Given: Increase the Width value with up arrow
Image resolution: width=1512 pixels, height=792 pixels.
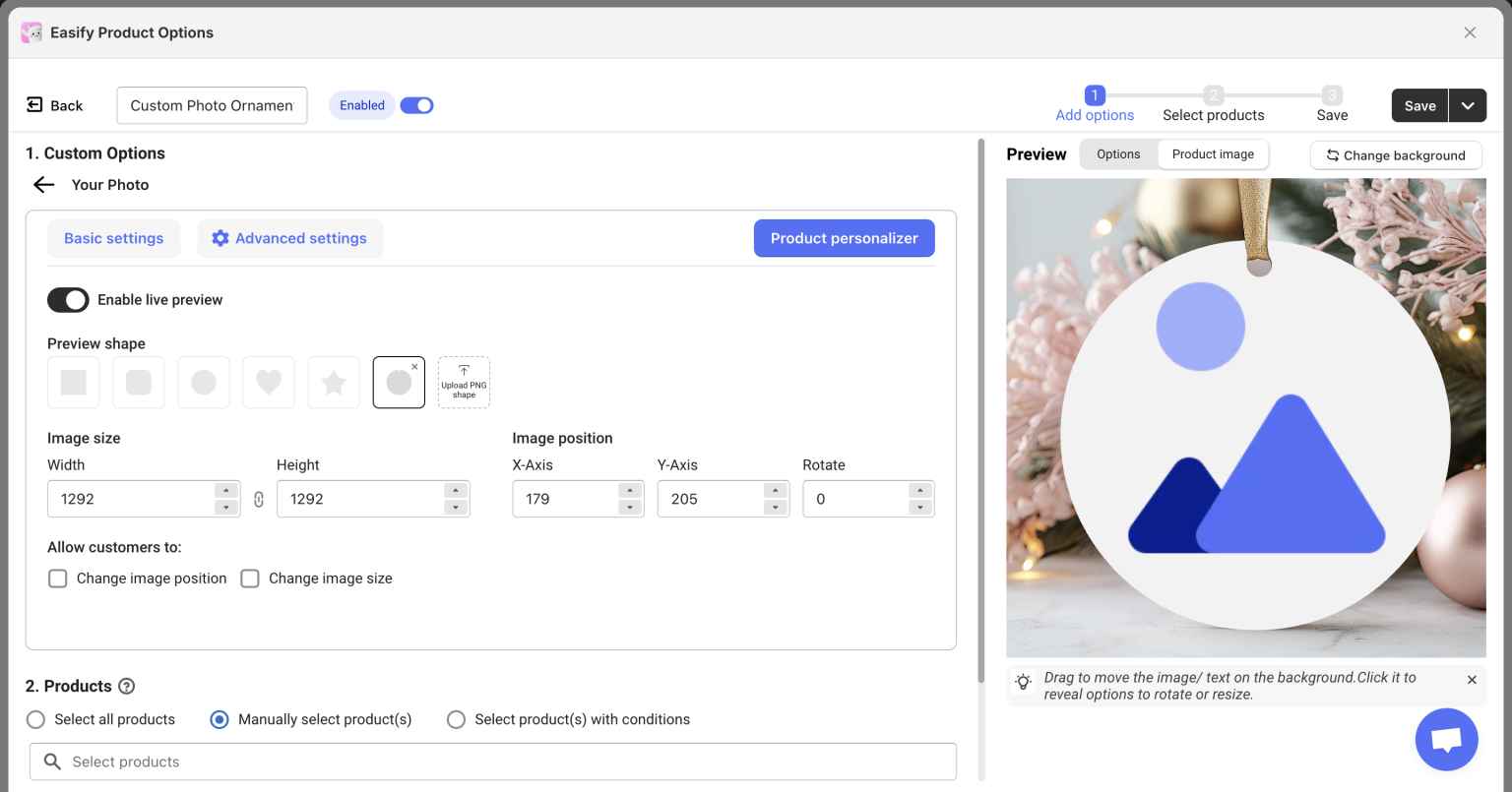Looking at the screenshot, I should 226,490.
